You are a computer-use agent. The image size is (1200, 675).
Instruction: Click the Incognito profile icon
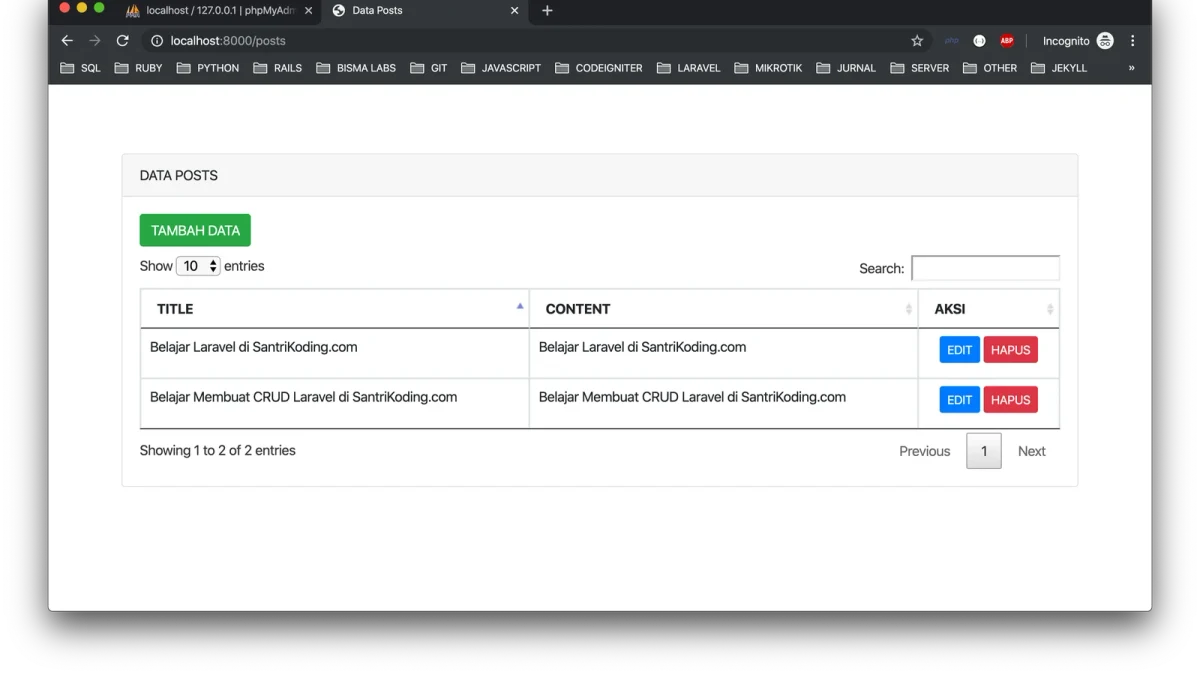[x=1105, y=41]
